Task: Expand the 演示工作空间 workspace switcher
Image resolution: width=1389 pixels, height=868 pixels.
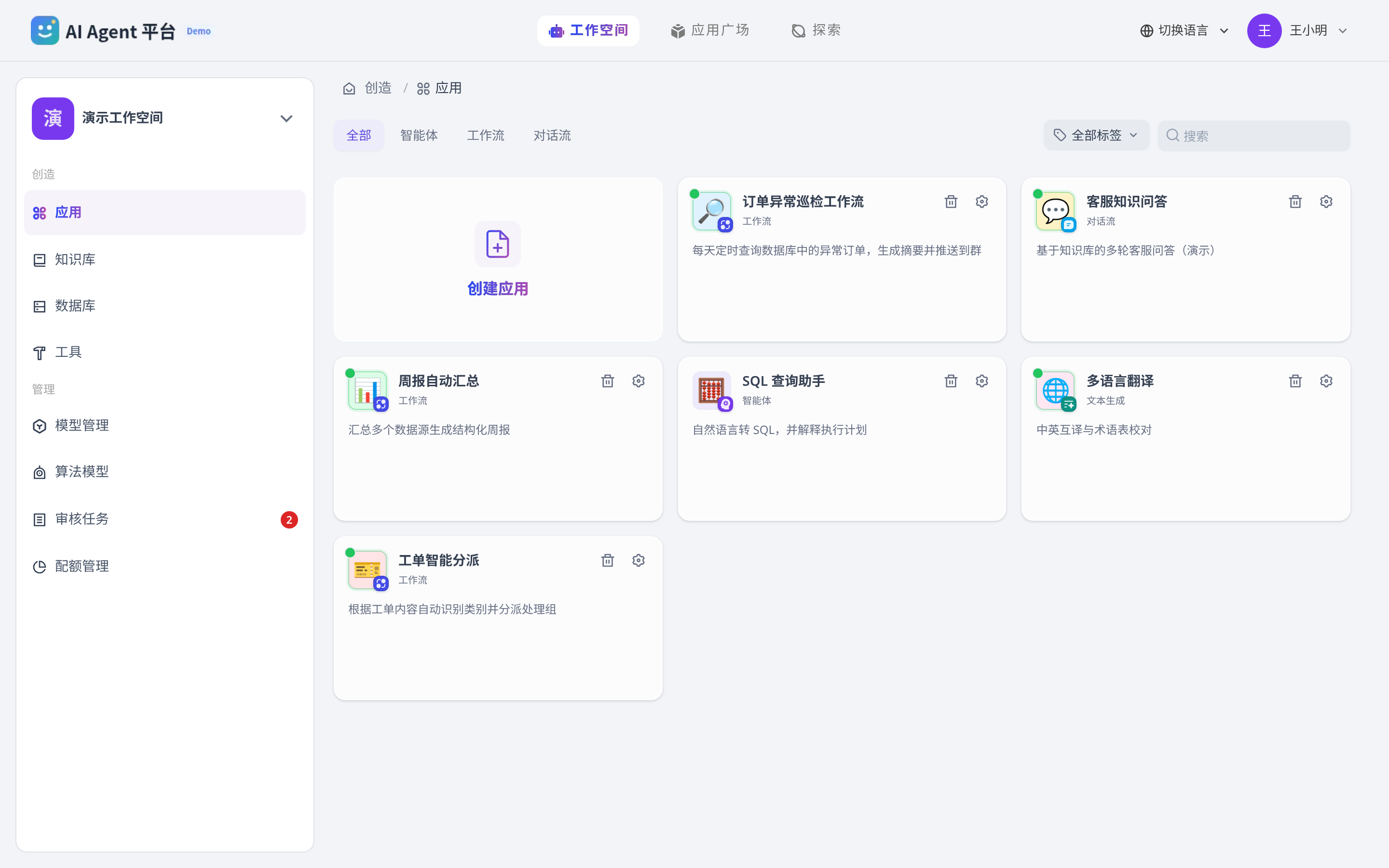Action: [286, 119]
